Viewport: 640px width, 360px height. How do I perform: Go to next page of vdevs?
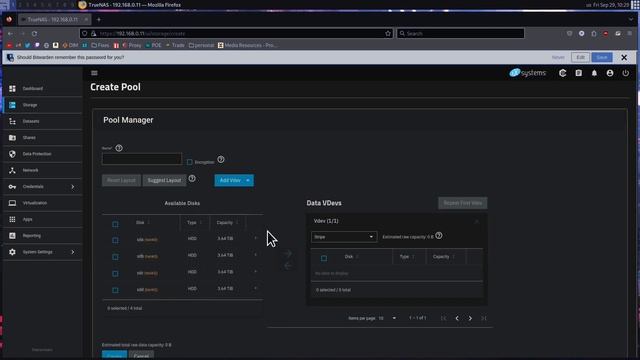click(x=470, y=318)
